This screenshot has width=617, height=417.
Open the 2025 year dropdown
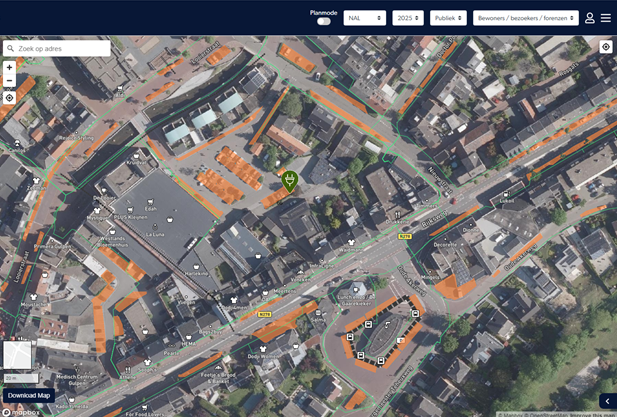point(408,18)
